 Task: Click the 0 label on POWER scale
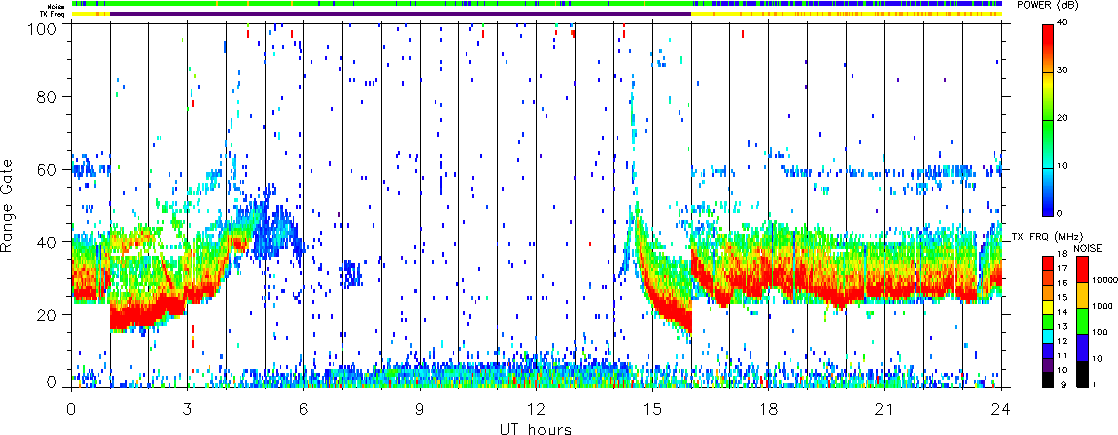click(x=1062, y=214)
